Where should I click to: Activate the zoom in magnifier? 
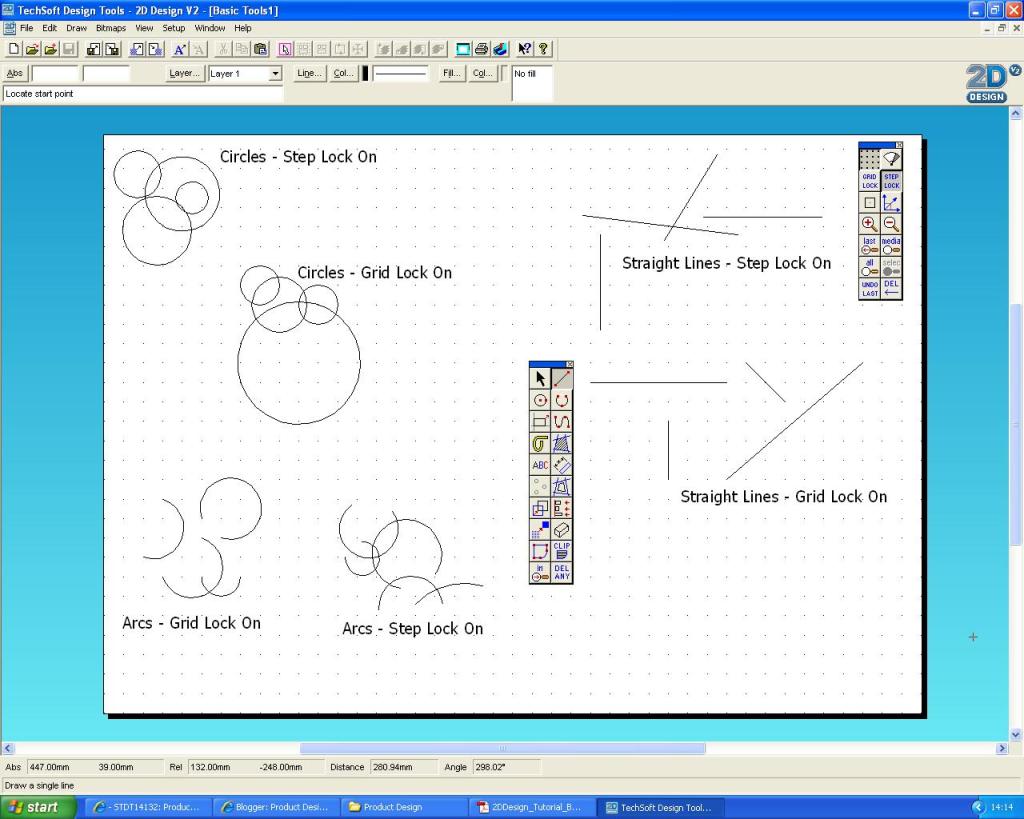pyautogui.click(x=868, y=224)
